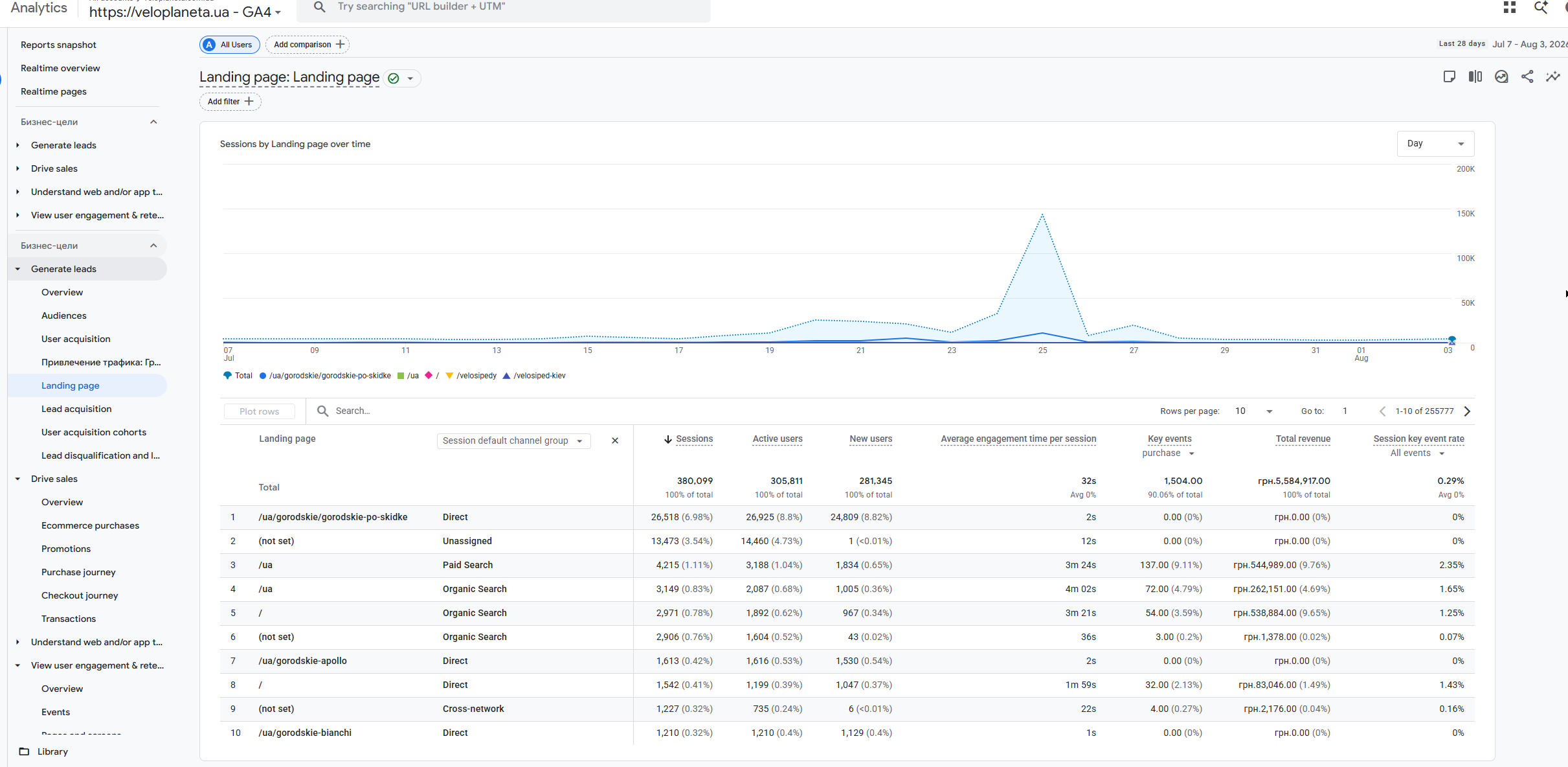This screenshot has width=1568, height=767.
Task: Toggle the Total series in the chart legend
Action: click(238, 376)
